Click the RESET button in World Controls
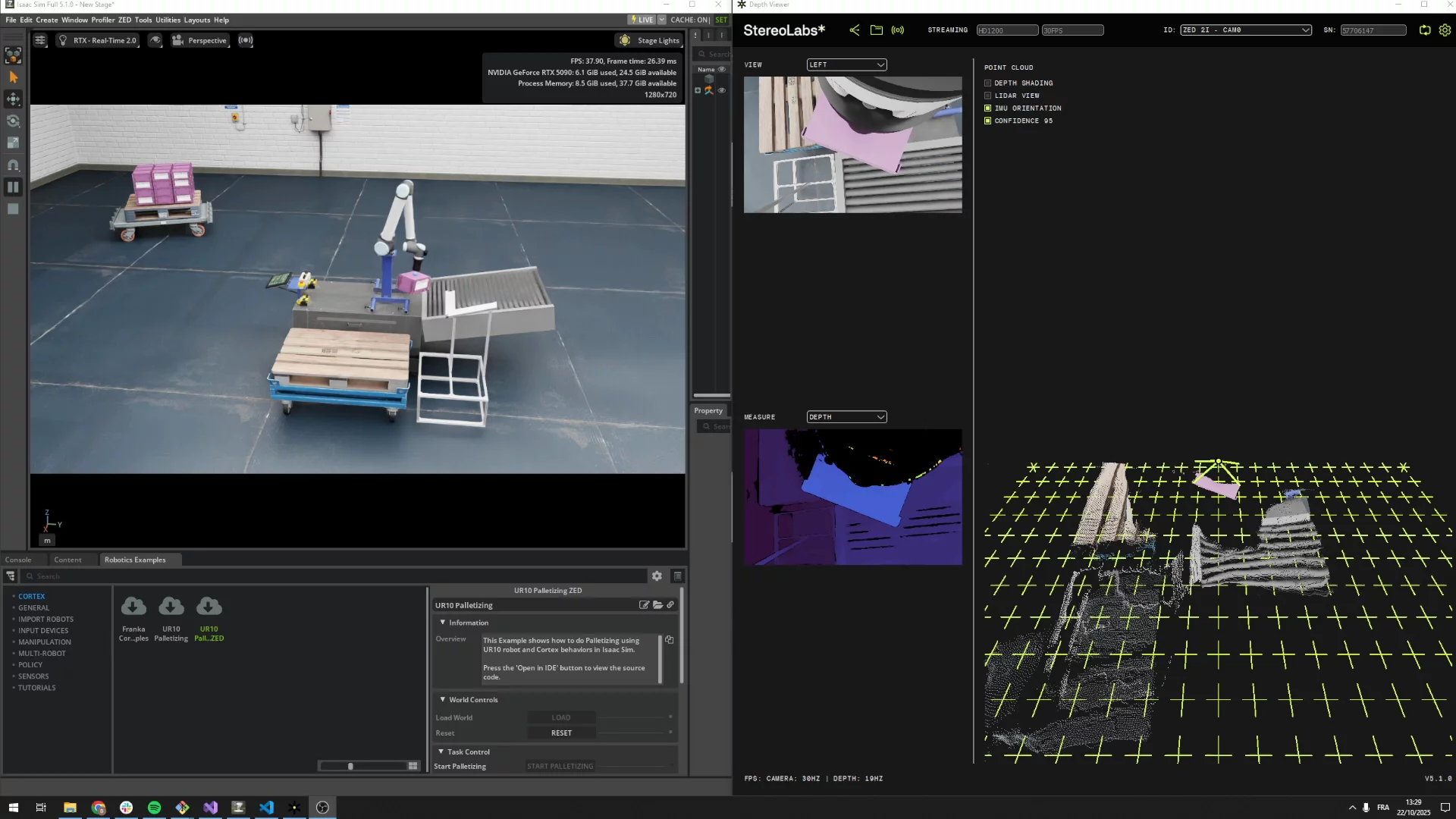 pyautogui.click(x=561, y=733)
